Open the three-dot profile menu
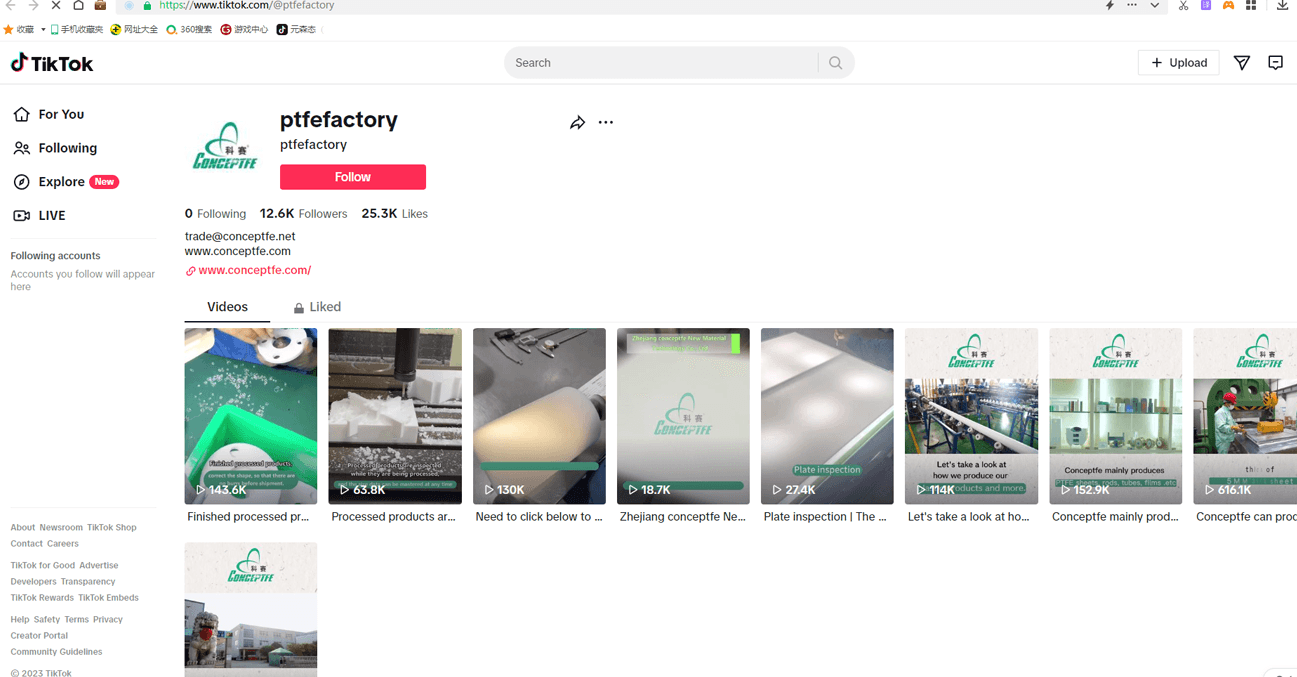Viewport: 1297px width, 677px height. 606,123
